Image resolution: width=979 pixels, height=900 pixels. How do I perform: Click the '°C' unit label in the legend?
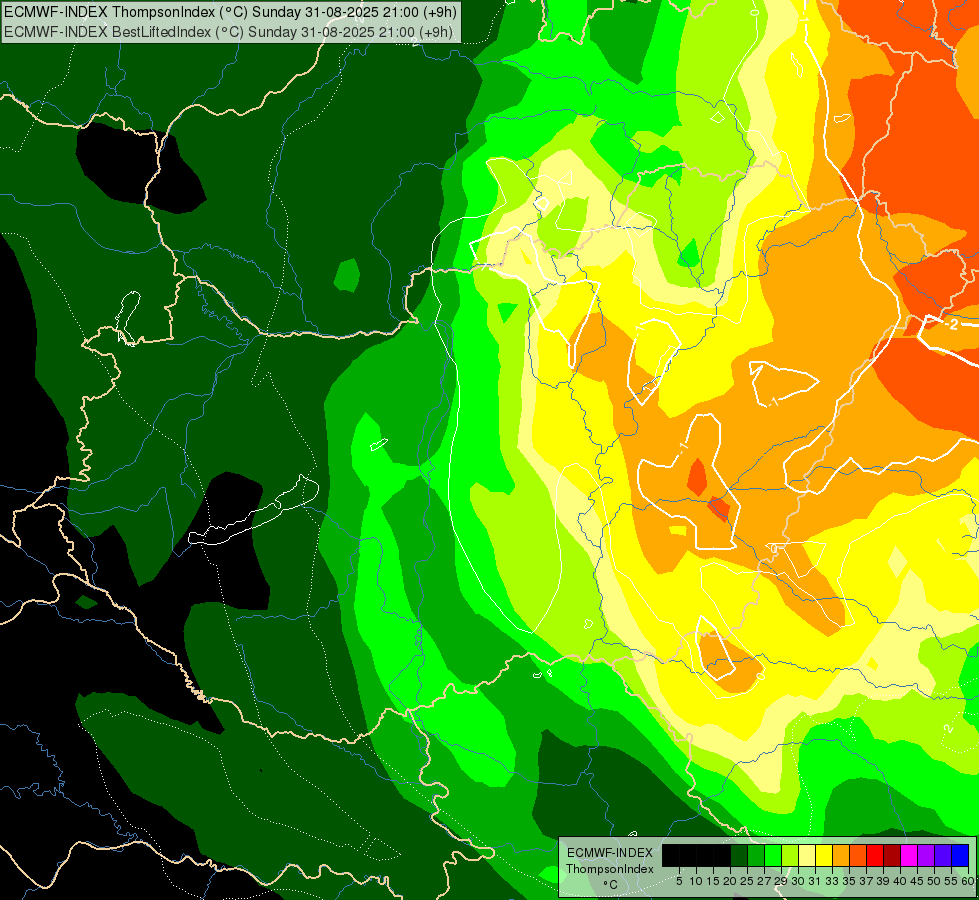click(610, 885)
